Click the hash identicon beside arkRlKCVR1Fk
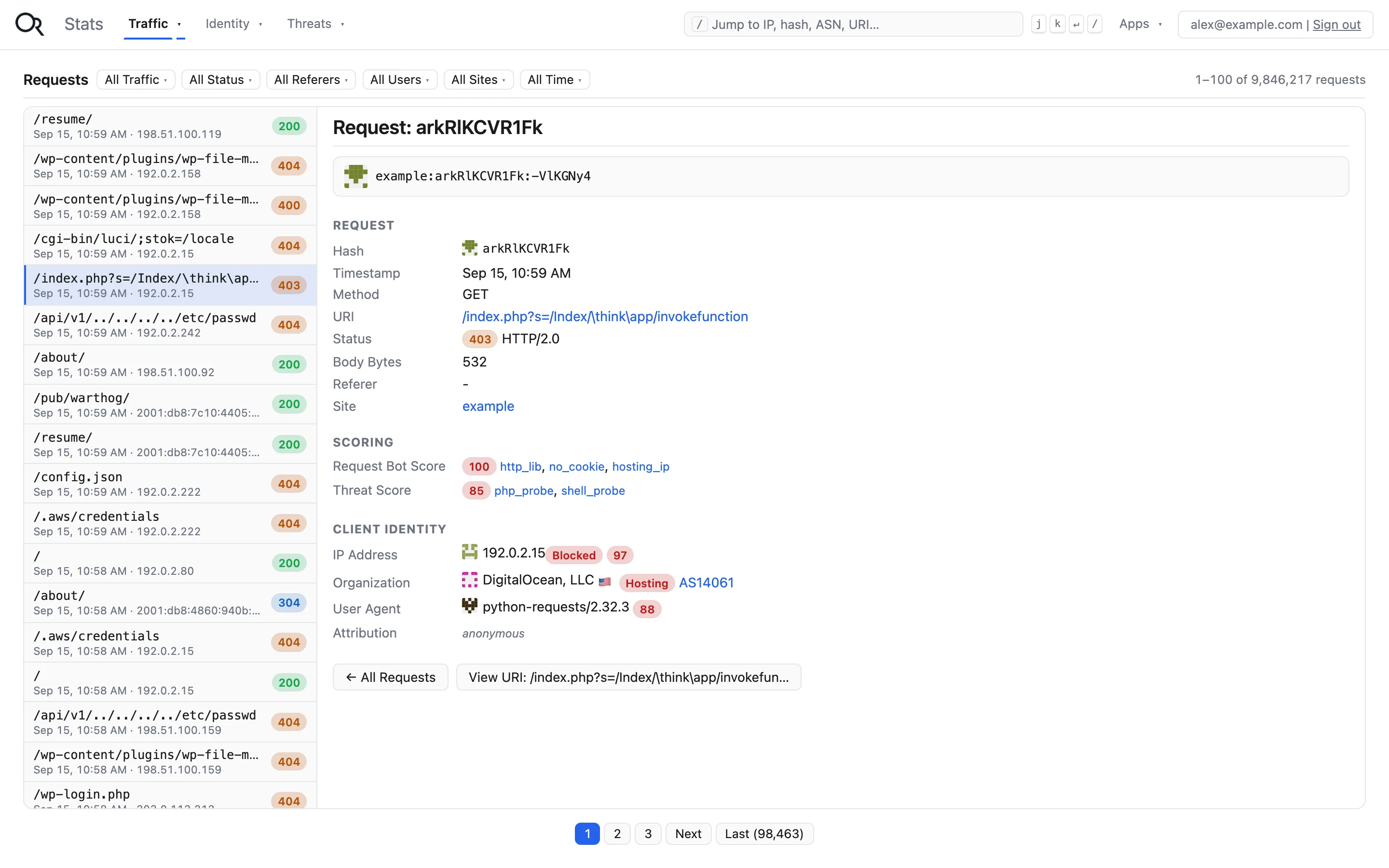1389x868 pixels. pos(469,248)
